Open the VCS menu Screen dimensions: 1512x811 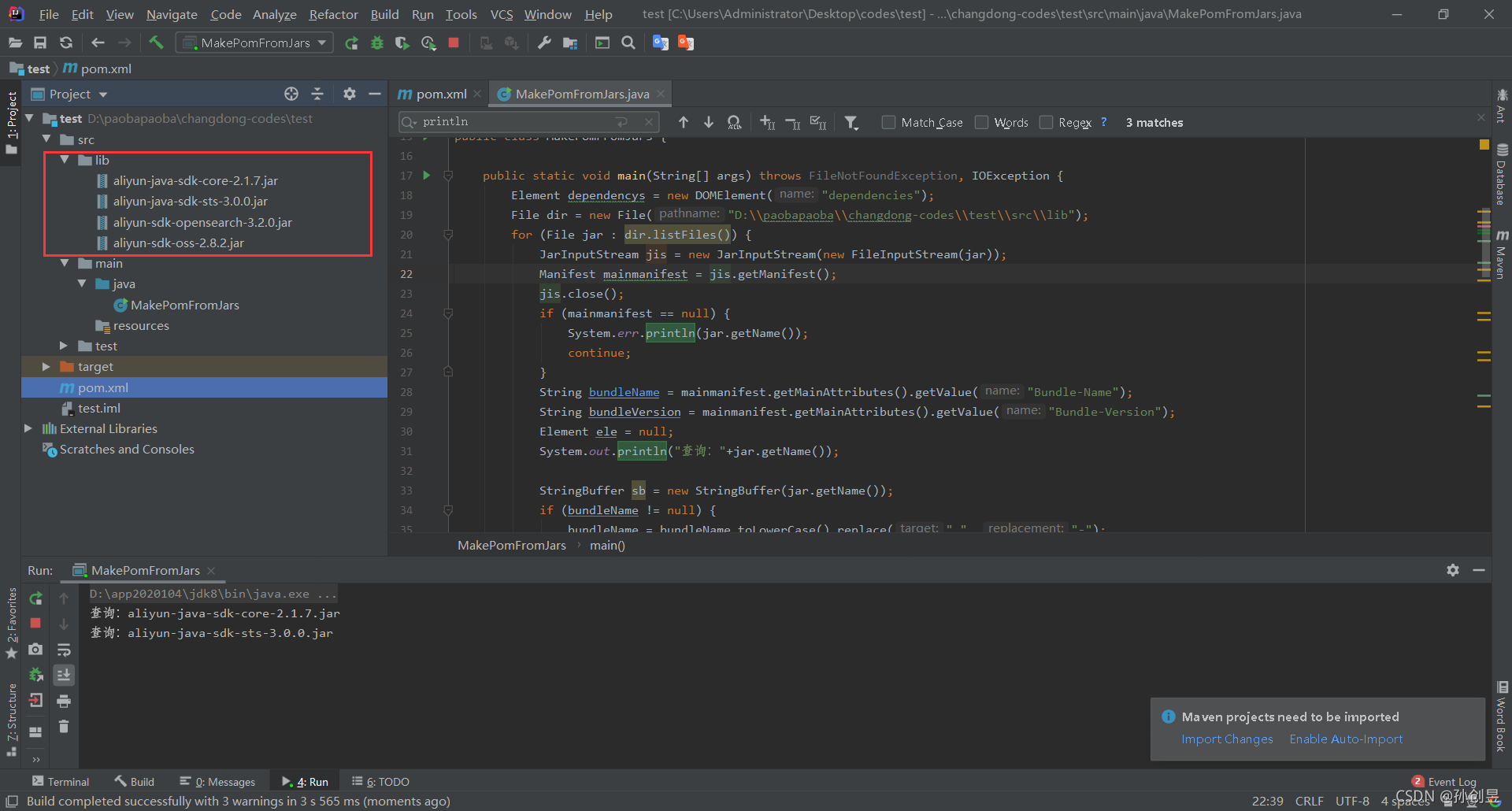point(501,14)
